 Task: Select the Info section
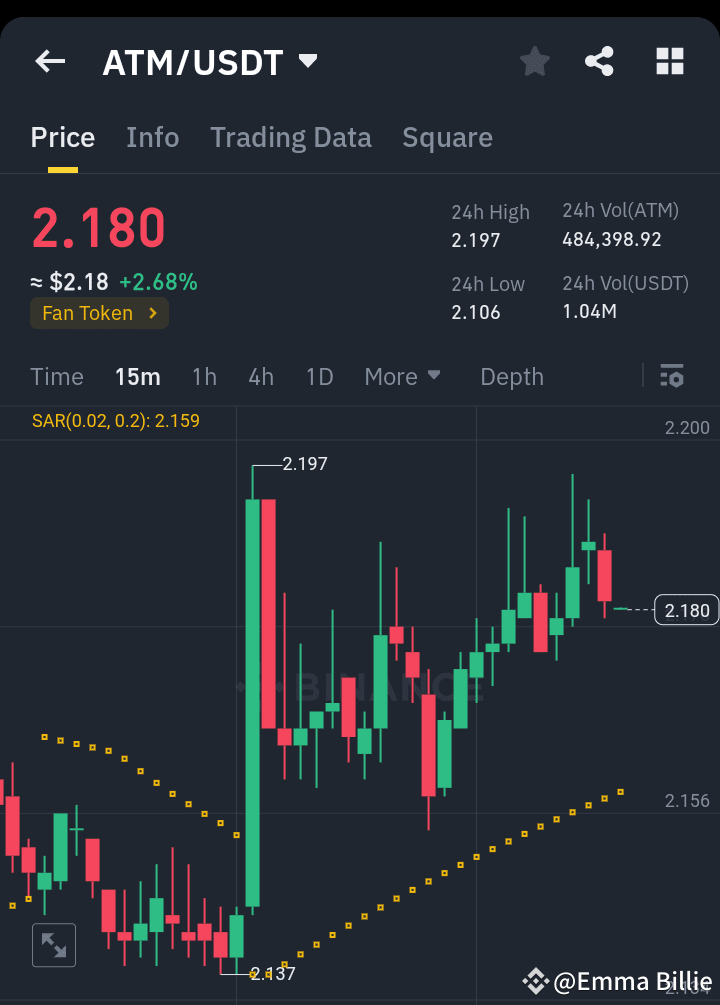[x=152, y=137]
